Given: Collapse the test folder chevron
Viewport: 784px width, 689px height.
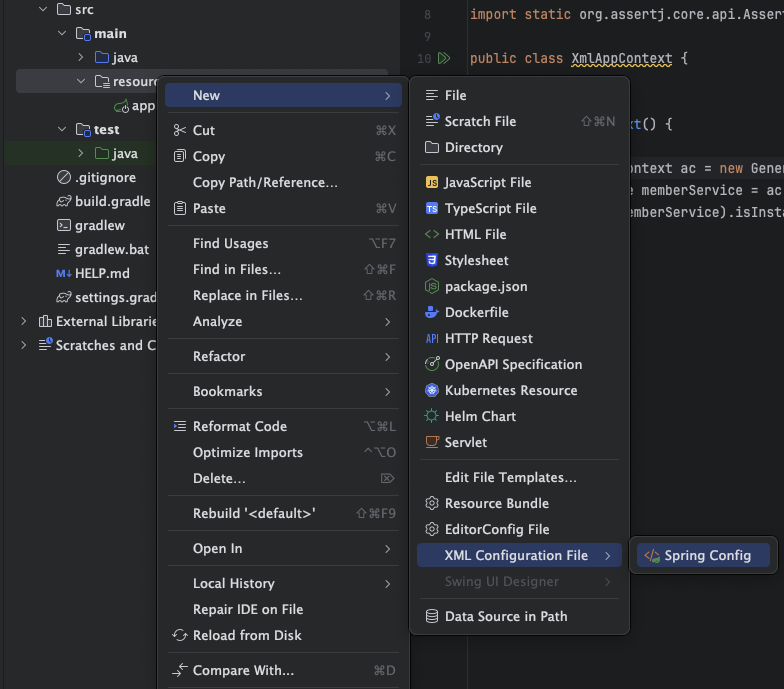Looking at the screenshot, I should coord(62,130).
